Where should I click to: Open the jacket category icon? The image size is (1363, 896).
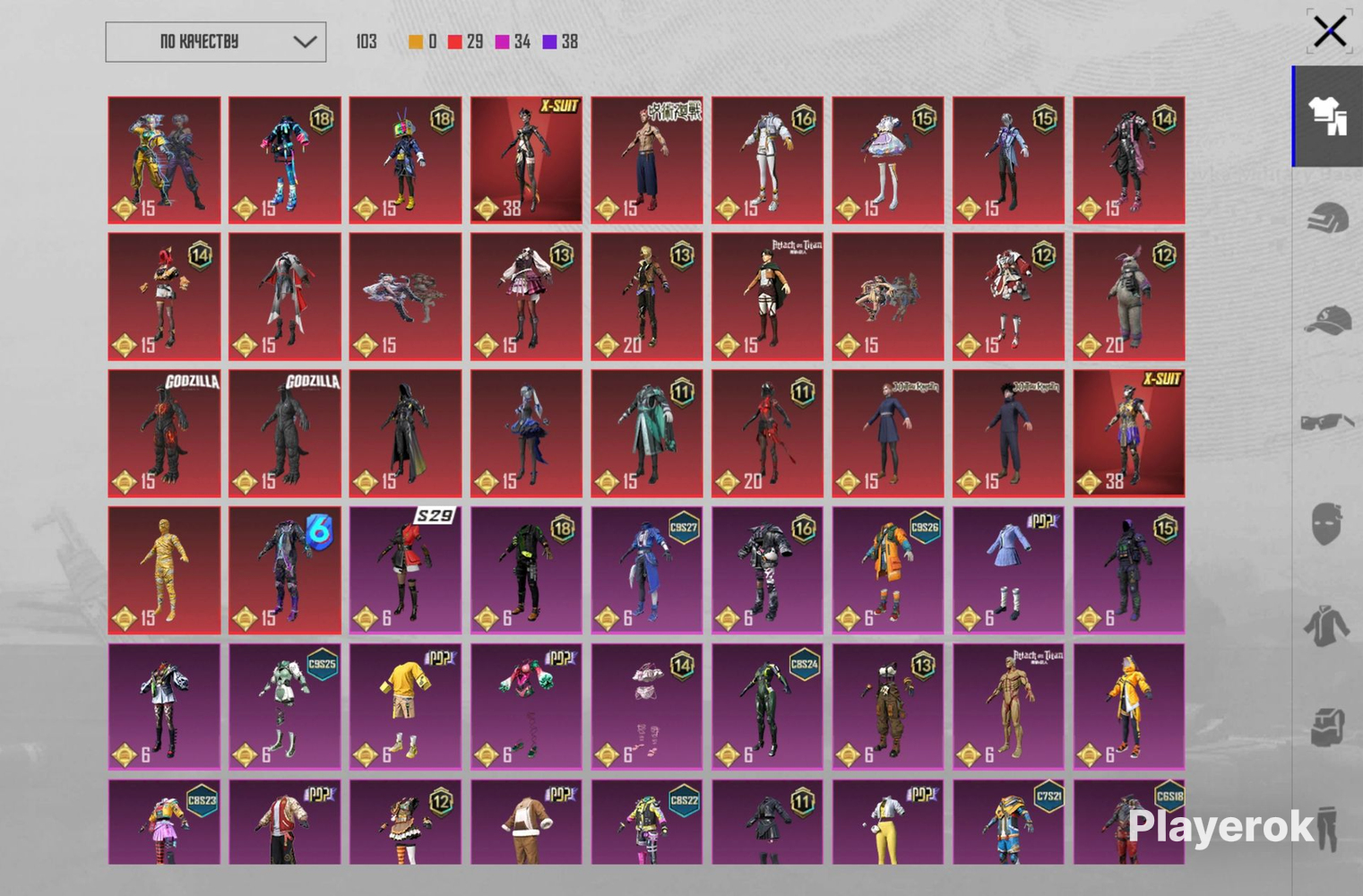coord(1327,625)
